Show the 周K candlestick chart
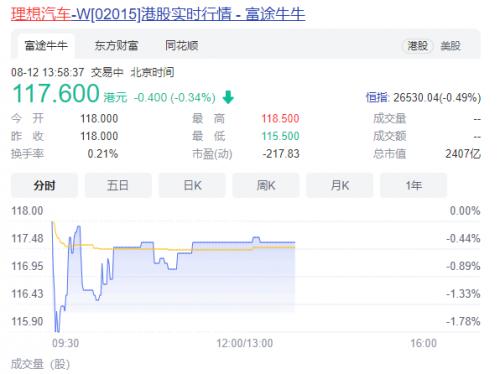 pyautogui.click(x=266, y=185)
